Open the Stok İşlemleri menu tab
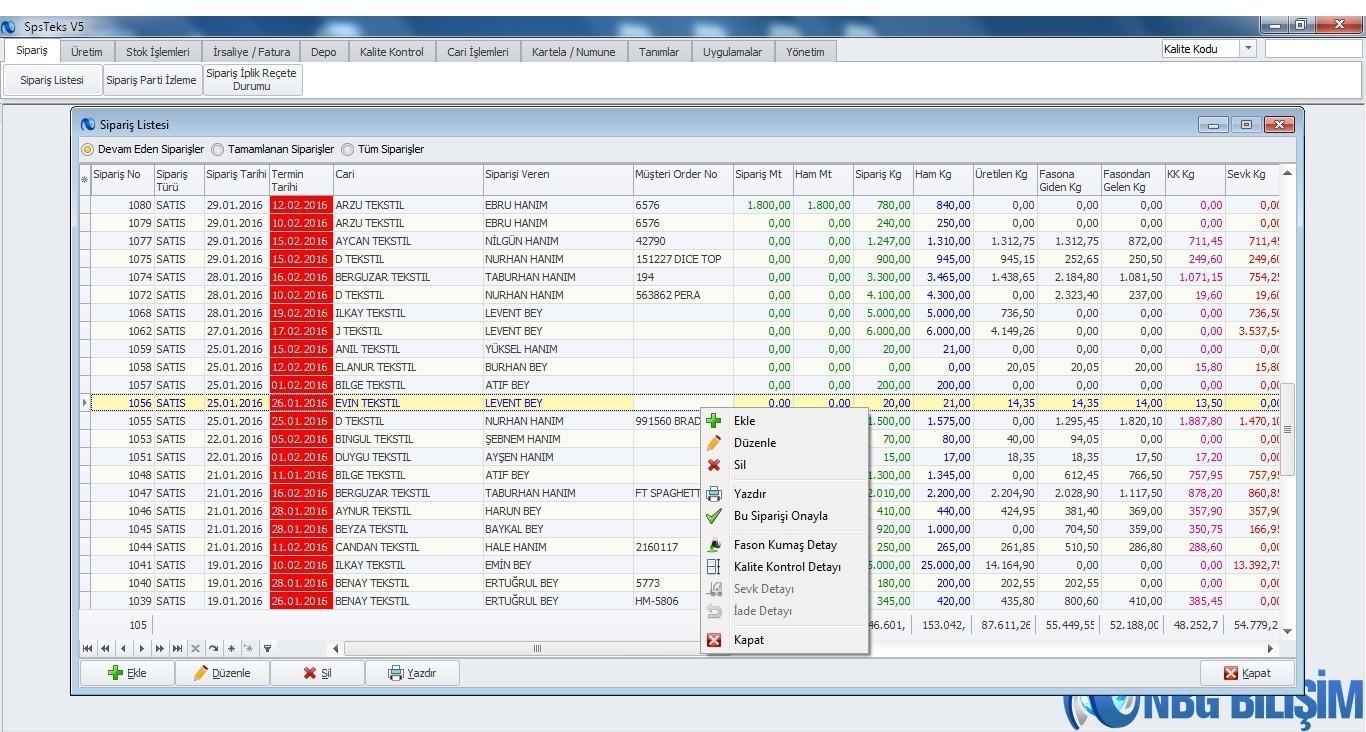Screen dimensions: 1366x732 (x=158, y=52)
